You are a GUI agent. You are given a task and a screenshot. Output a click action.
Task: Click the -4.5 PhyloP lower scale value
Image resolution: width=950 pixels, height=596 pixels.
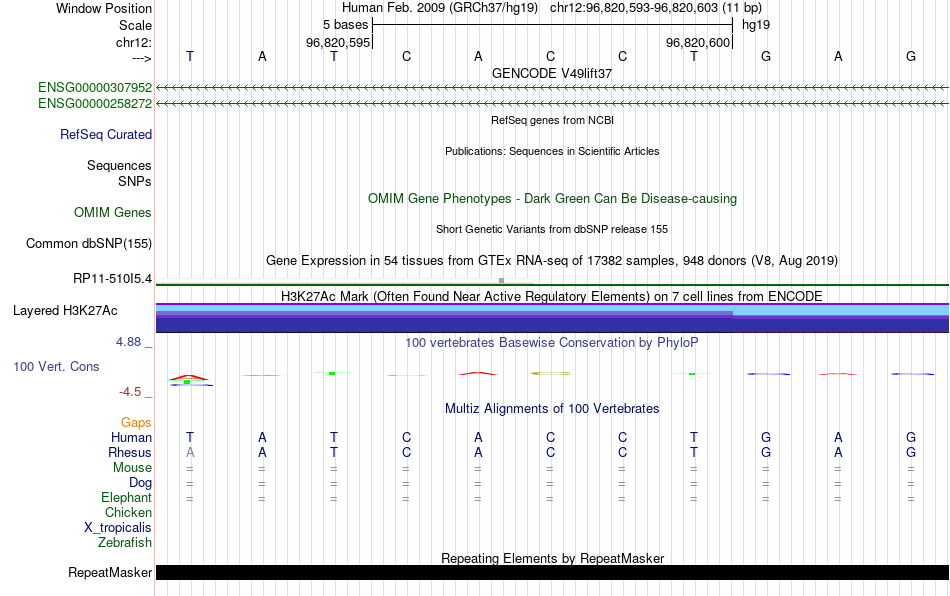pyautogui.click(x=130, y=392)
